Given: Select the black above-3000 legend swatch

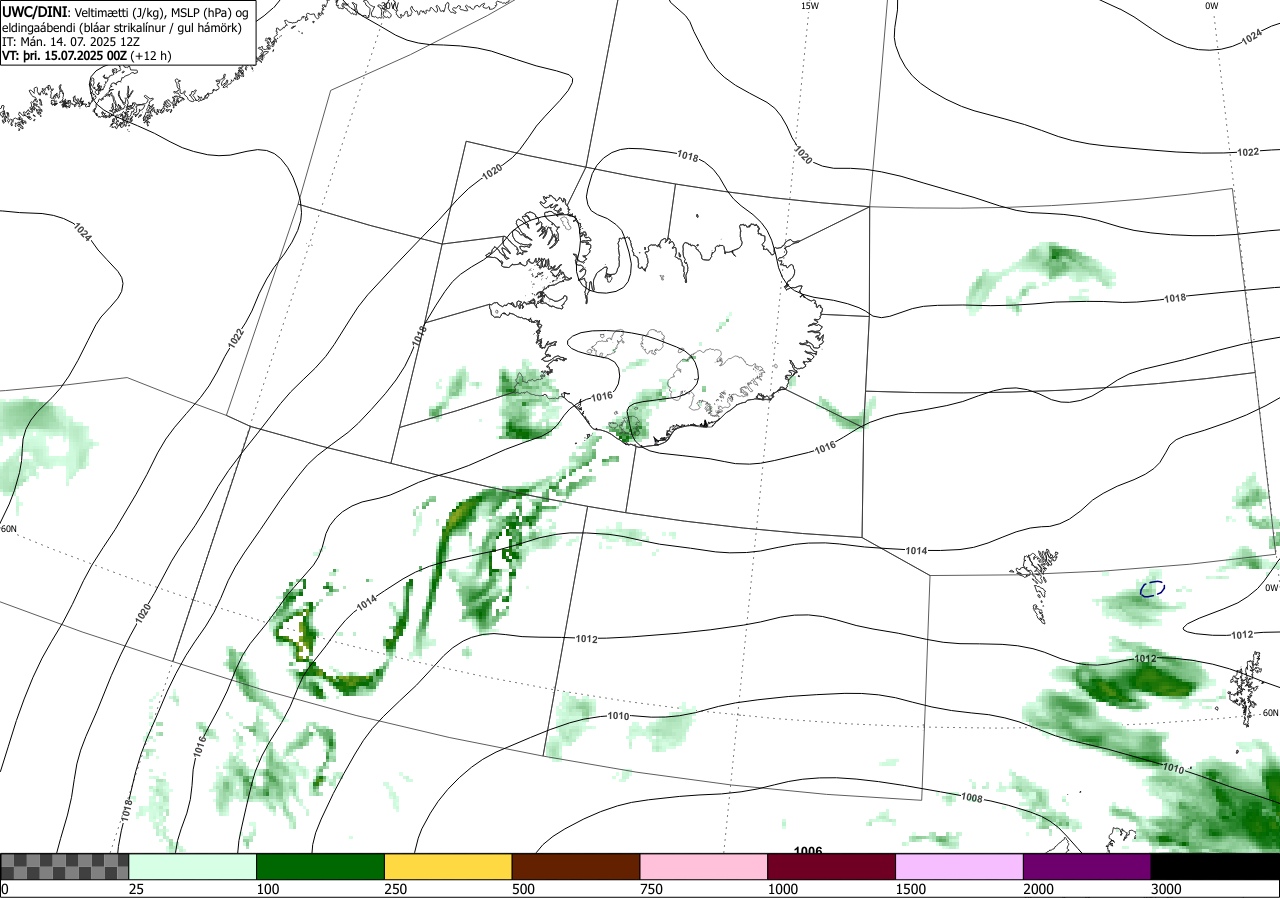Looking at the screenshot, I should pos(1215,866).
